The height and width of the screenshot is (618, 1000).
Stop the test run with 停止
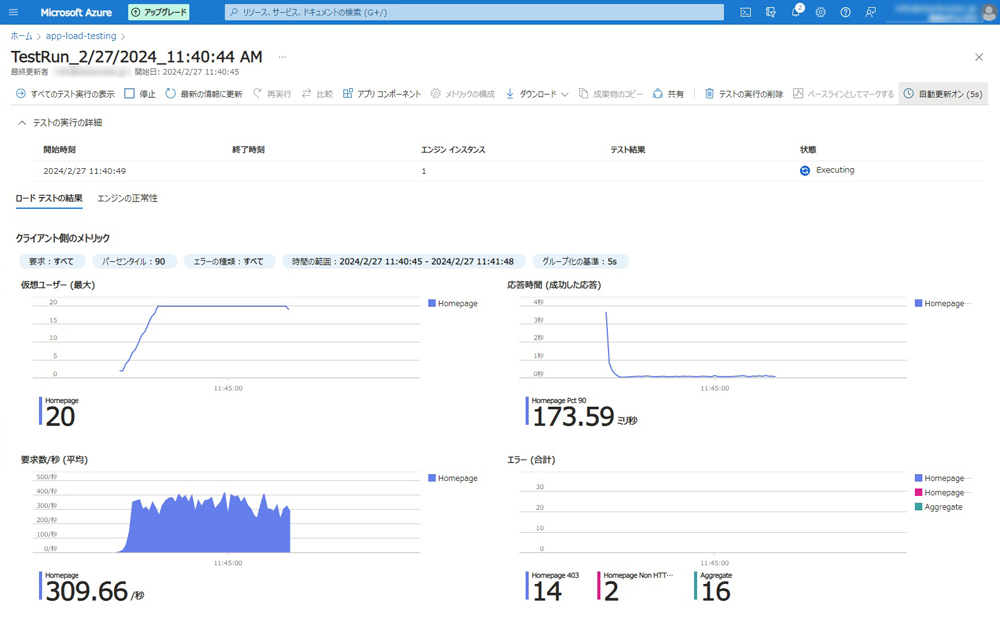tap(140, 94)
